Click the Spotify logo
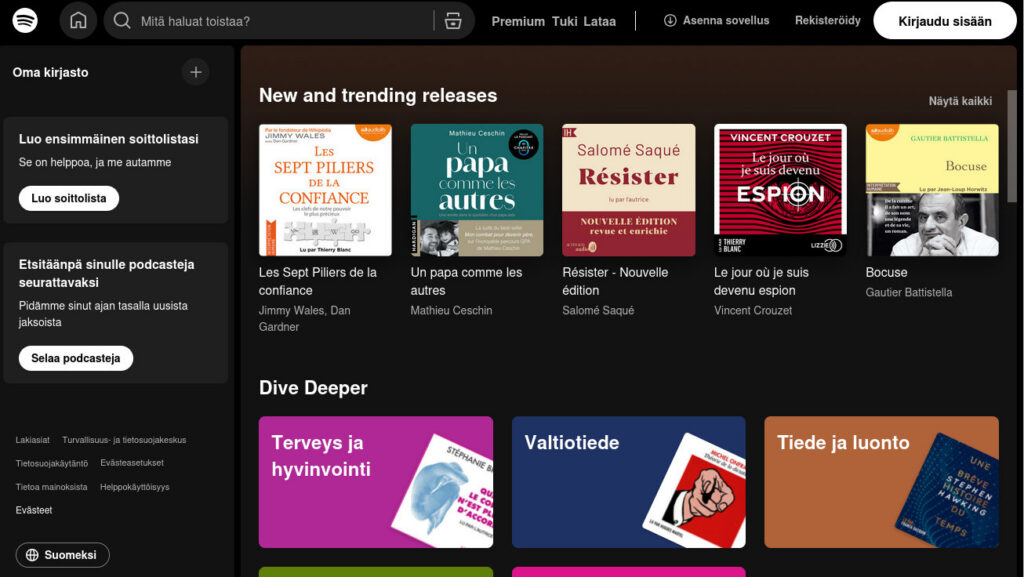This screenshot has height=577, width=1024. 26,20
